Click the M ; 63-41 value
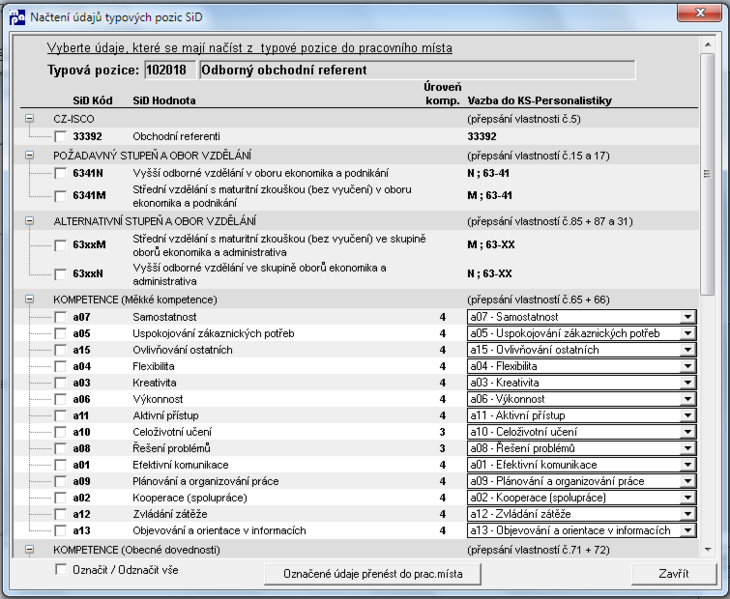 coord(490,195)
